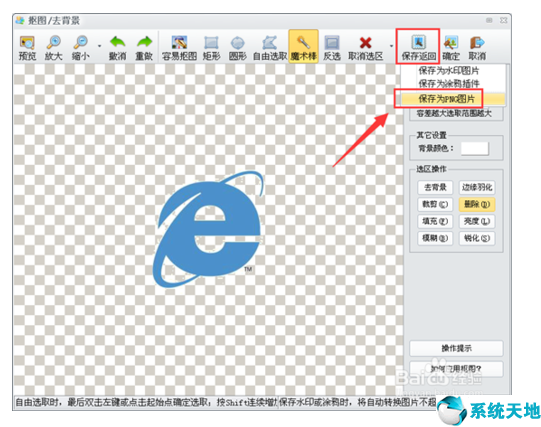The height and width of the screenshot is (427, 541).
Task: Click the 如何应用抠图? help button
Action: coord(456,369)
